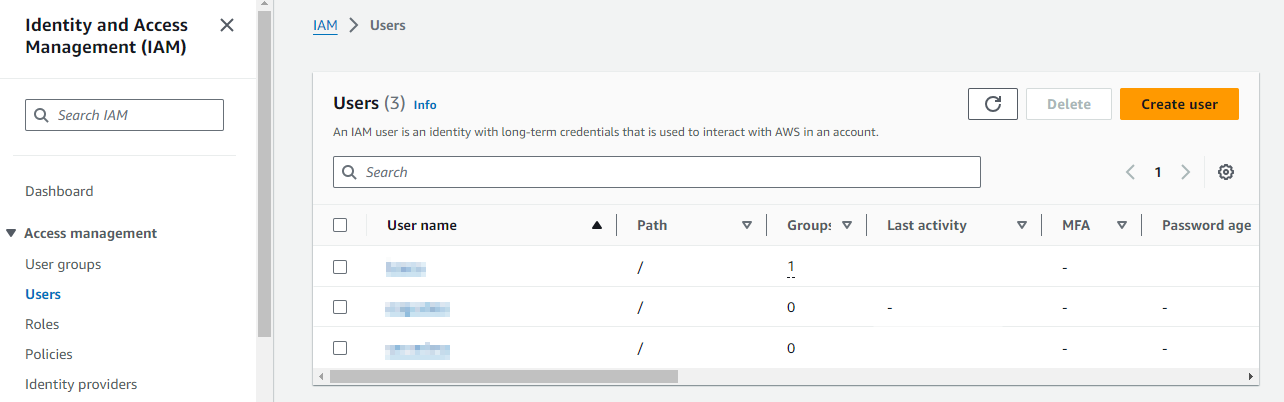Sort by User name ascending arrow
Screen dimensions: 1284x402
pyautogui.click(x=597, y=225)
